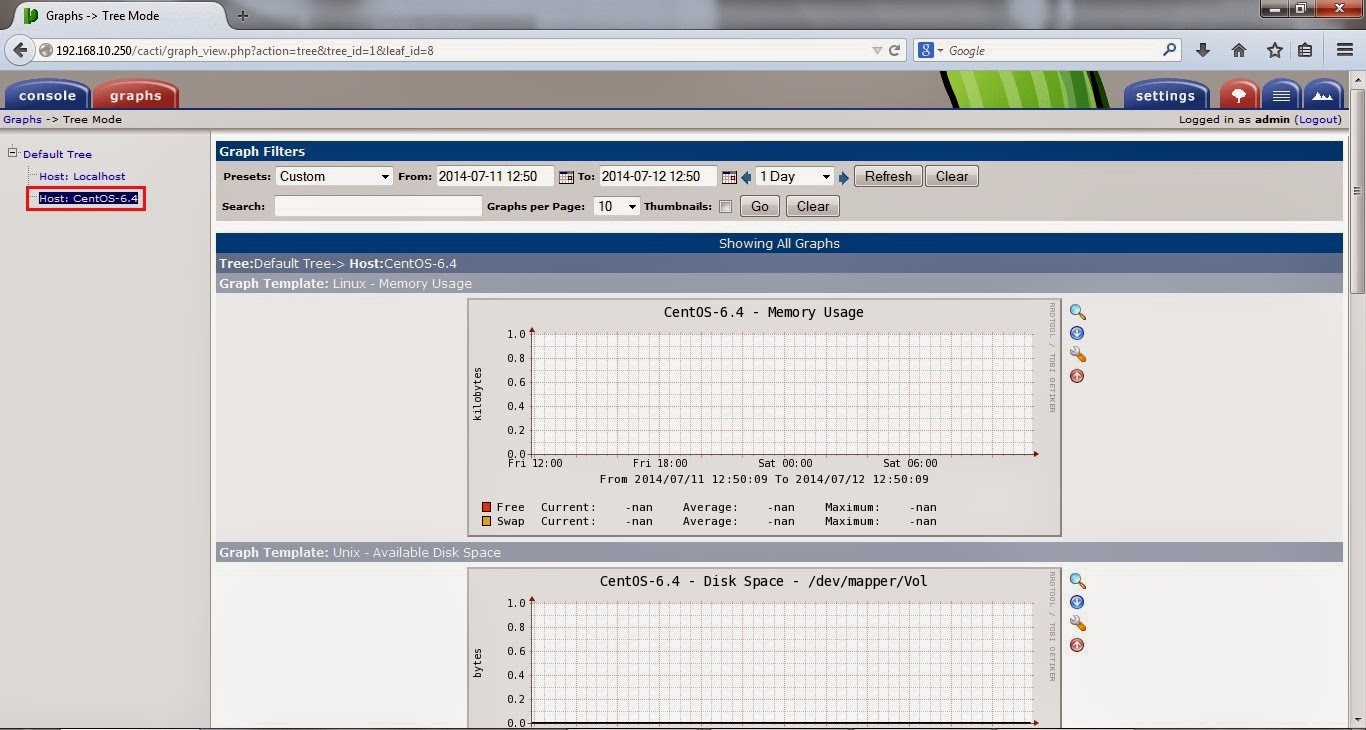This screenshot has height=730, width=1366.
Task: Open search engine selector dropdown
Action: click(x=931, y=50)
